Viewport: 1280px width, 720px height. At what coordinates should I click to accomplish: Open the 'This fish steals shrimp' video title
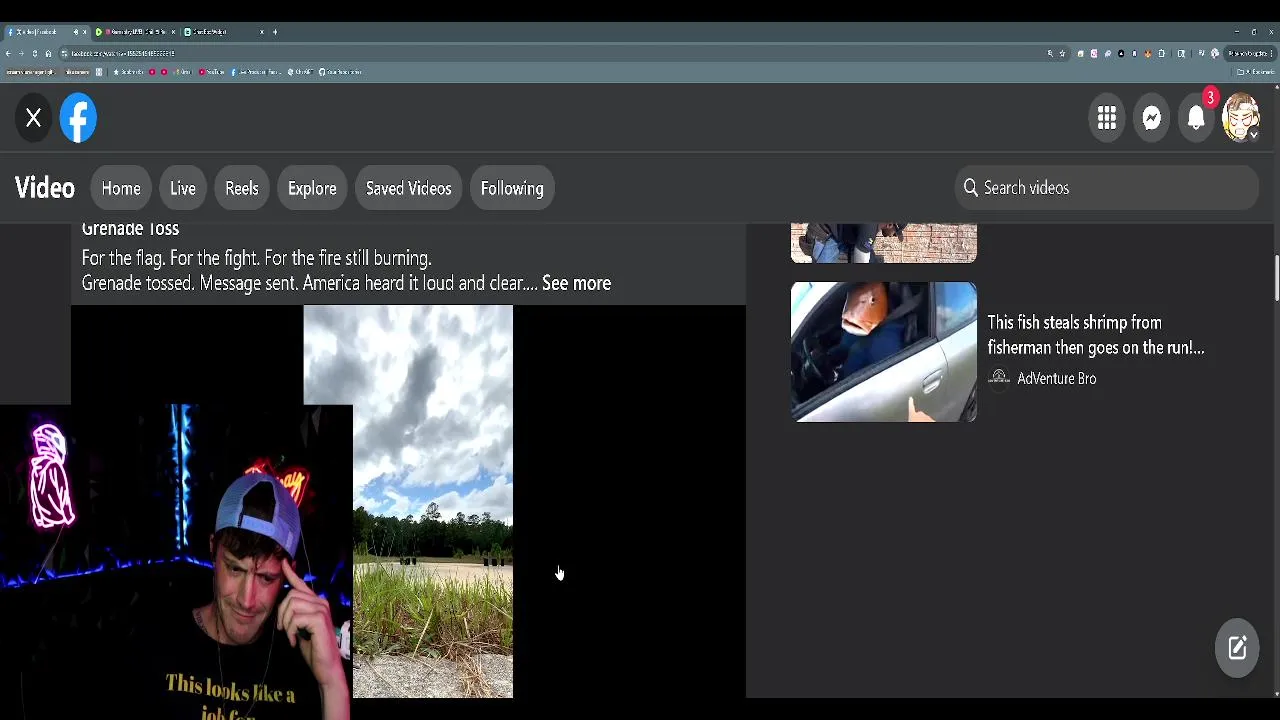tap(1096, 335)
